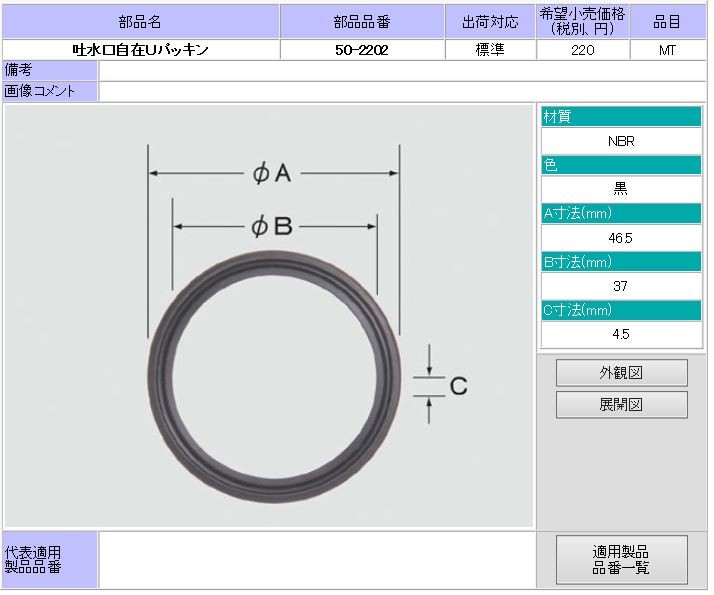This screenshot has height=595, width=714.
Task: Click the C寸法(mm) teal header
Action: 621,310
